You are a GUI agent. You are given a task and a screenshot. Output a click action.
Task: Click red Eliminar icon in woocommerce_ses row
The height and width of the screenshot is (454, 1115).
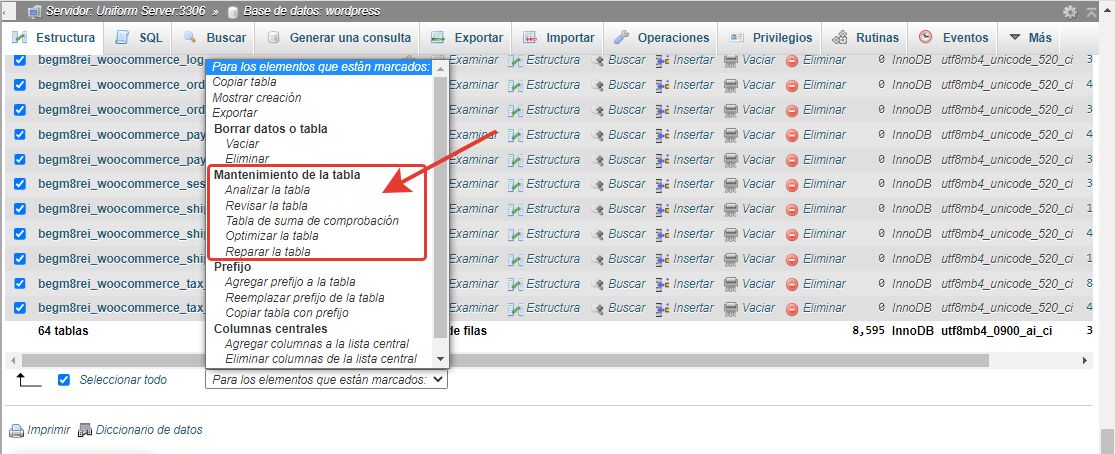tap(792, 184)
